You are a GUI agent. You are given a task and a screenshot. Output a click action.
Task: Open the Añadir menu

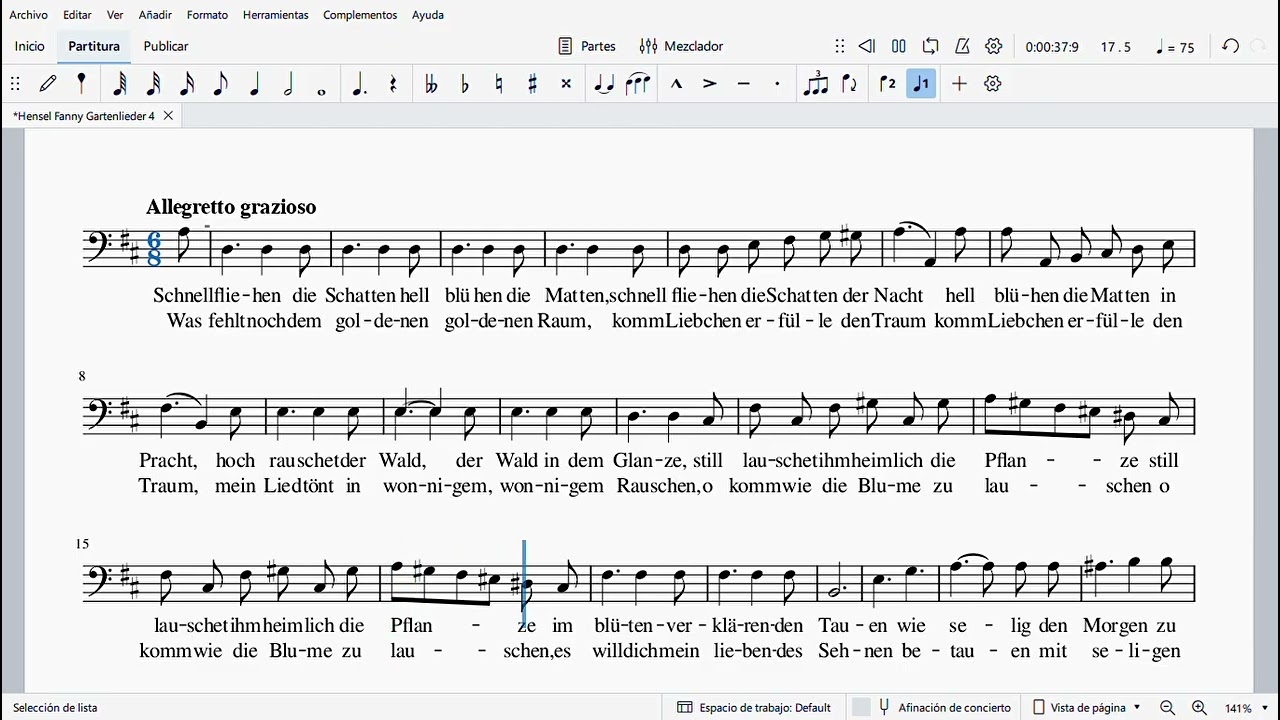[155, 15]
